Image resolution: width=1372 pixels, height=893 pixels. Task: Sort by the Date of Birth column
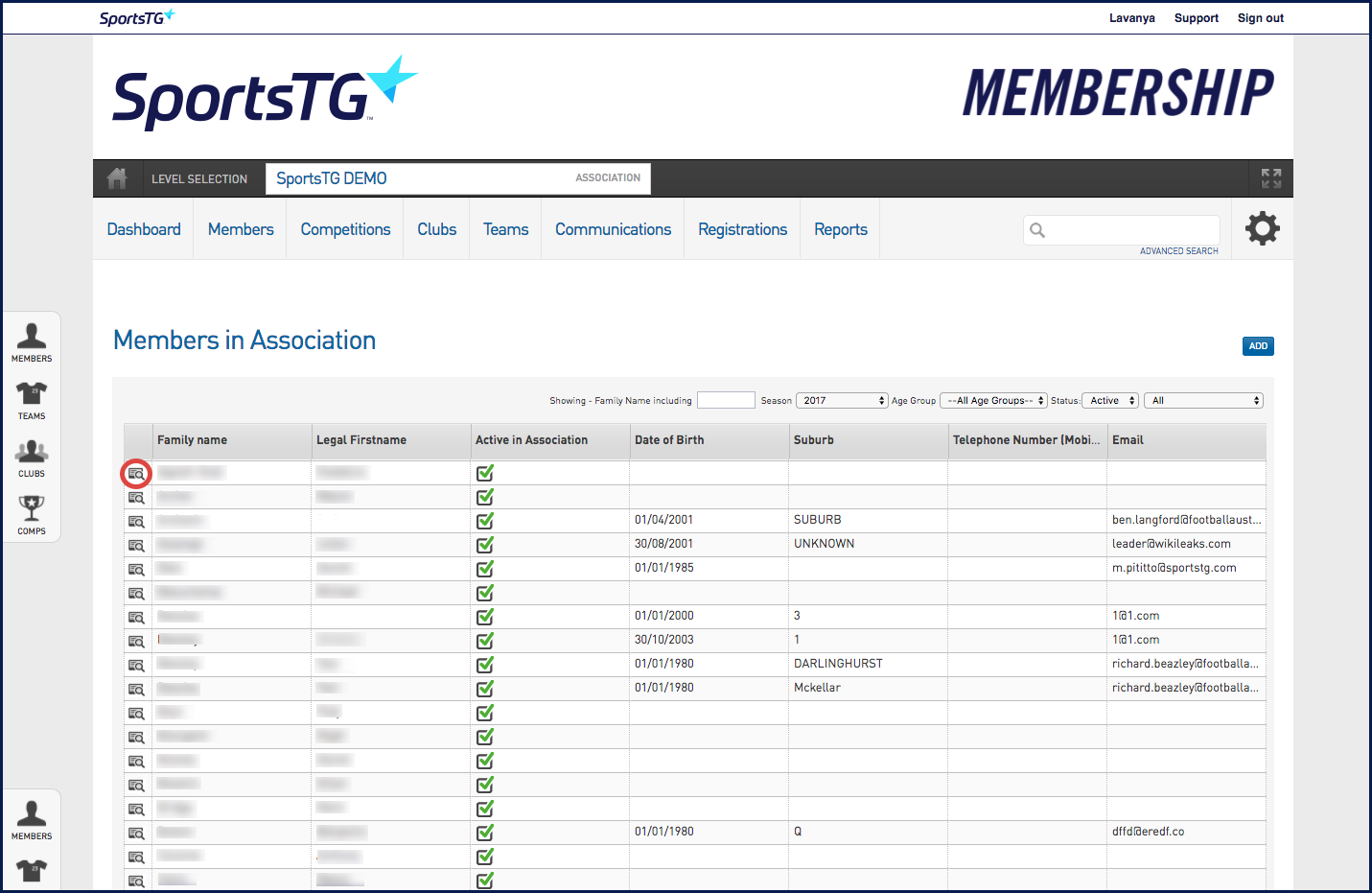click(x=709, y=440)
